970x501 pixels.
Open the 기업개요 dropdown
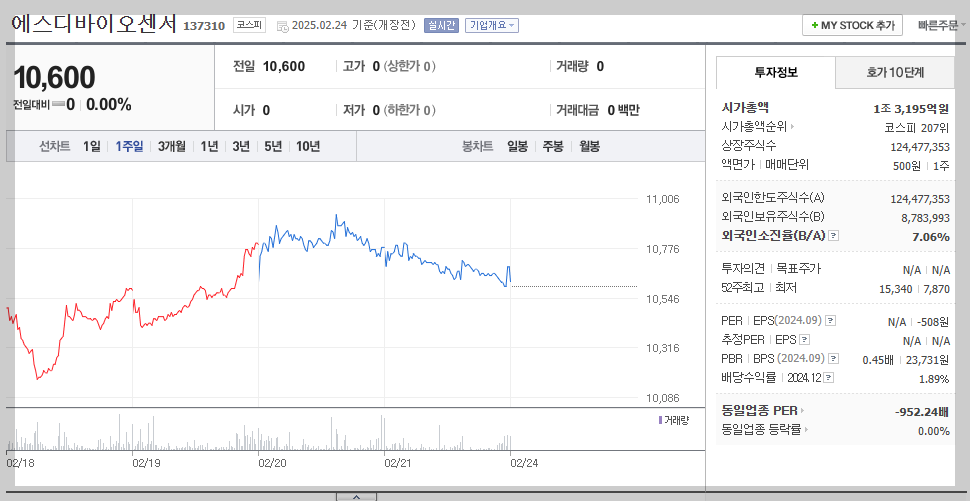pyautogui.click(x=492, y=25)
